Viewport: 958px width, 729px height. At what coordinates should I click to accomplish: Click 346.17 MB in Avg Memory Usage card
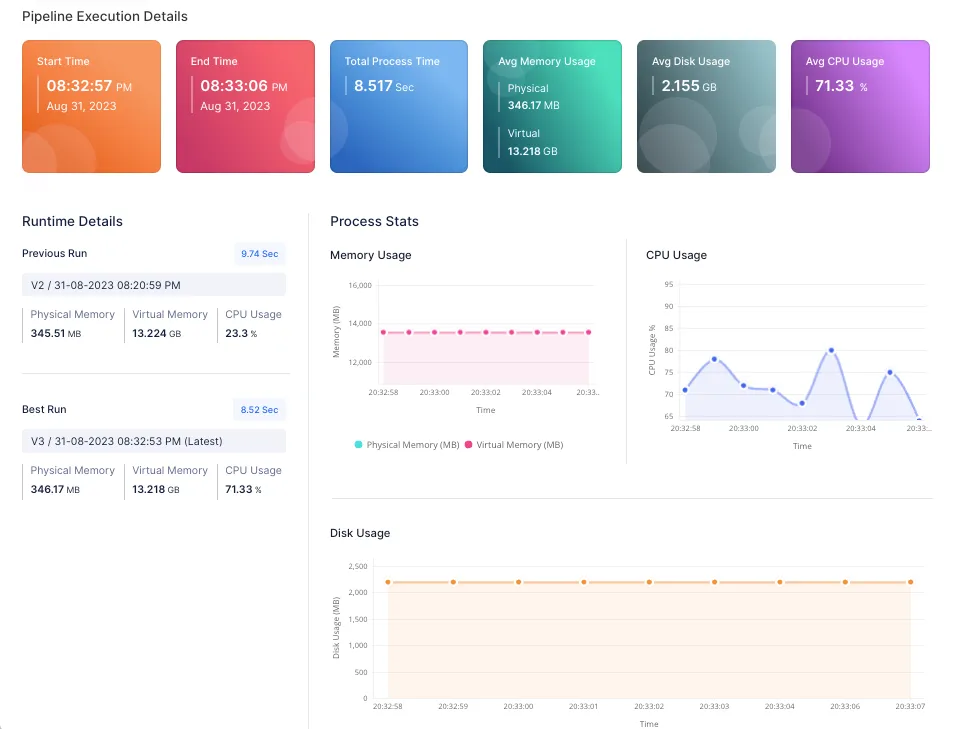[x=533, y=105]
